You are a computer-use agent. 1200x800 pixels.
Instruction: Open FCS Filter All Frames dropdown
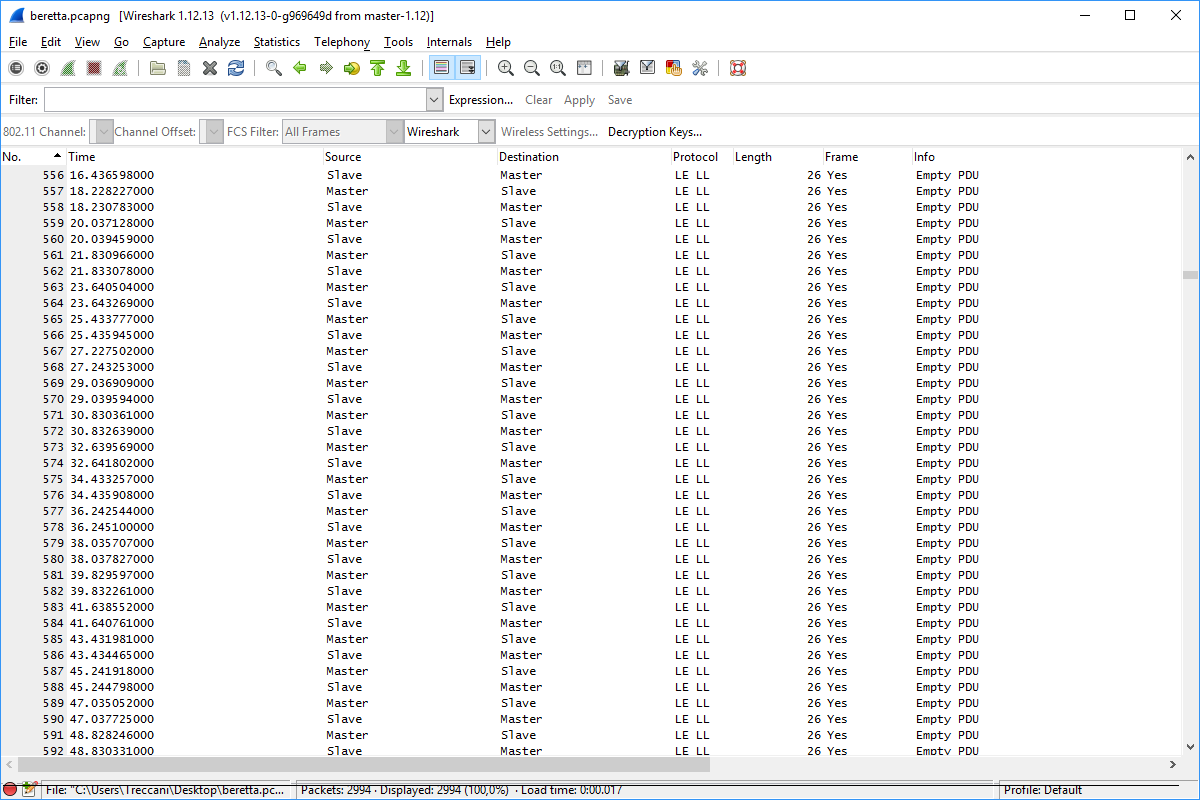pos(342,132)
